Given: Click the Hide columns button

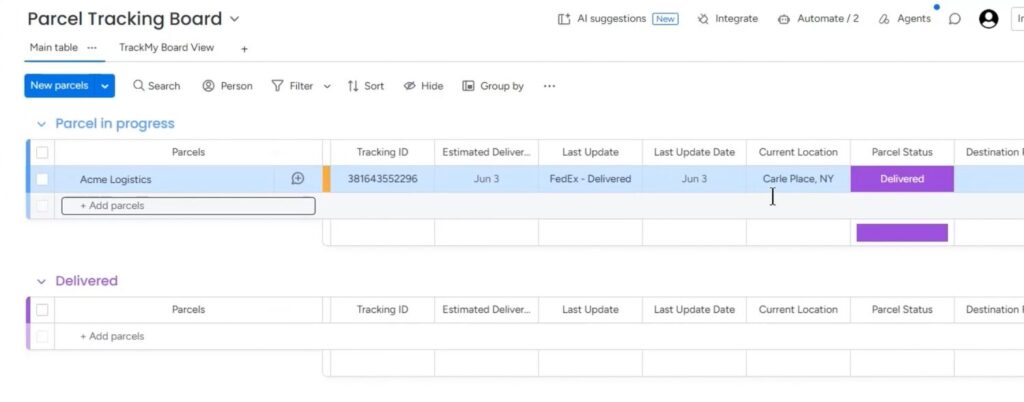Looking at the screenshot, I should click(423, 85).
